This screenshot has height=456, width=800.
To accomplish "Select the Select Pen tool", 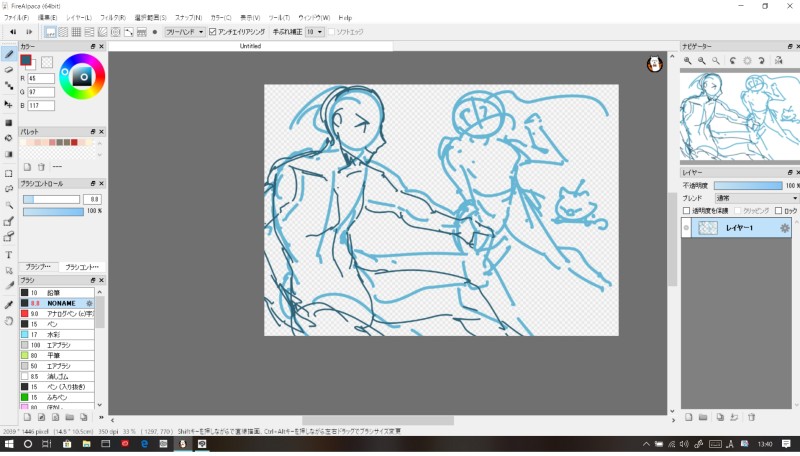I will 9,221.
